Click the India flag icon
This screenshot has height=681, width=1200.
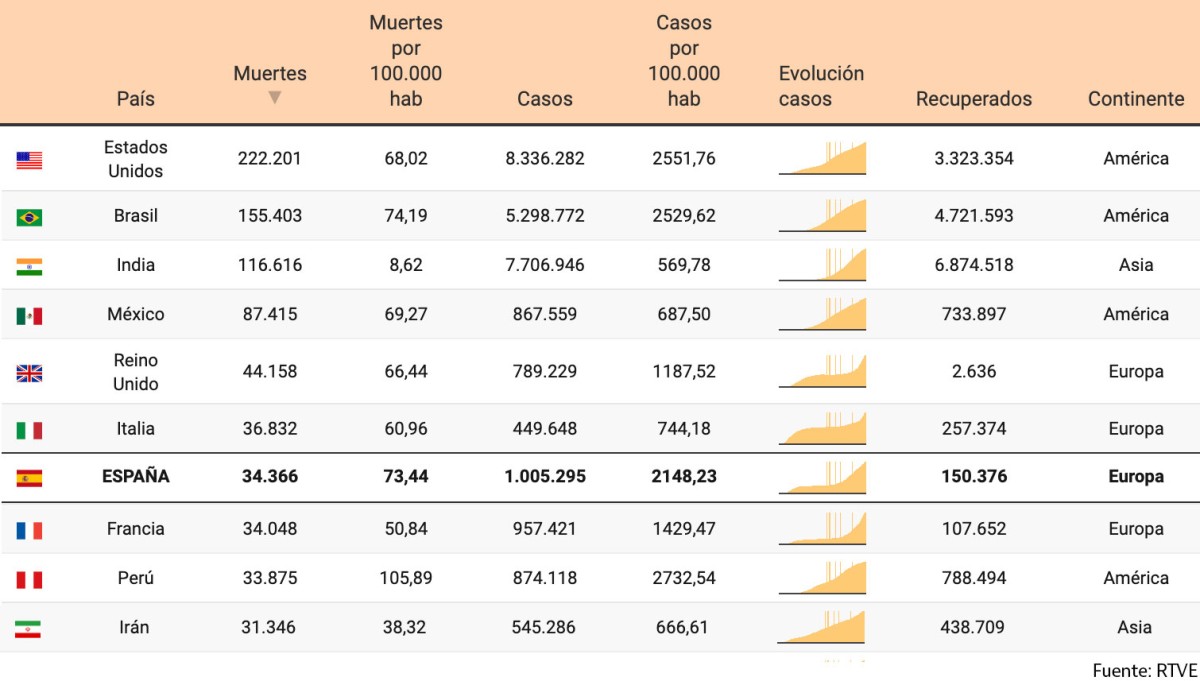click(29, 264)
